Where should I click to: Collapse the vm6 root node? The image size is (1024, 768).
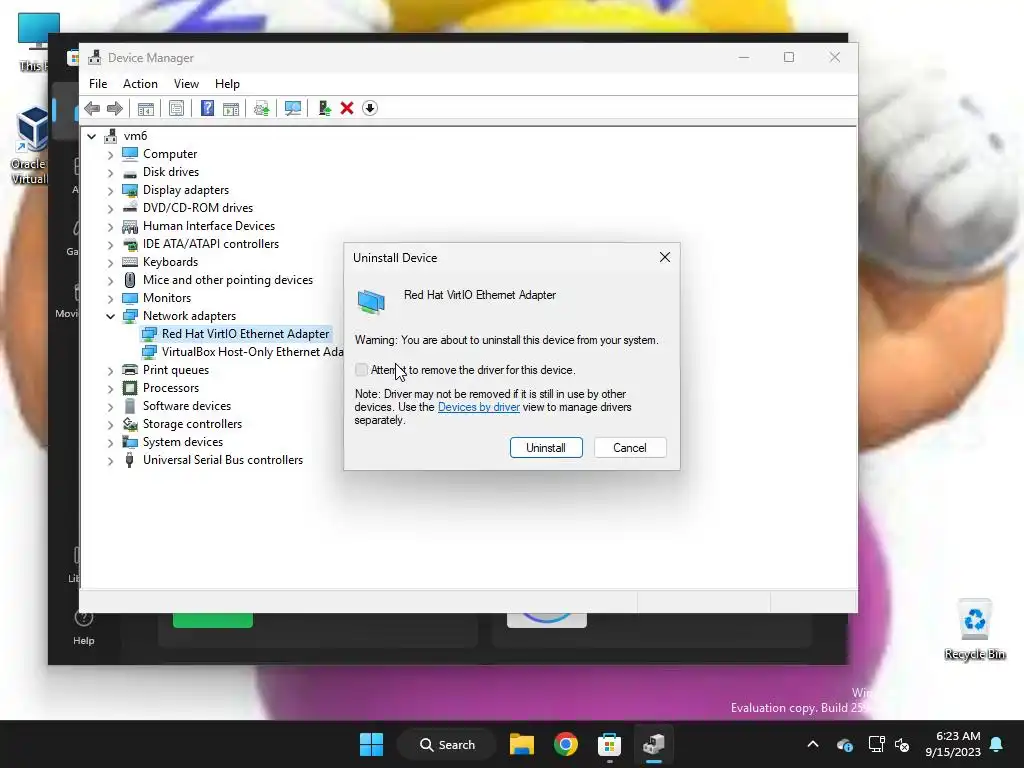pyautogui.click(x=92, y=136)
